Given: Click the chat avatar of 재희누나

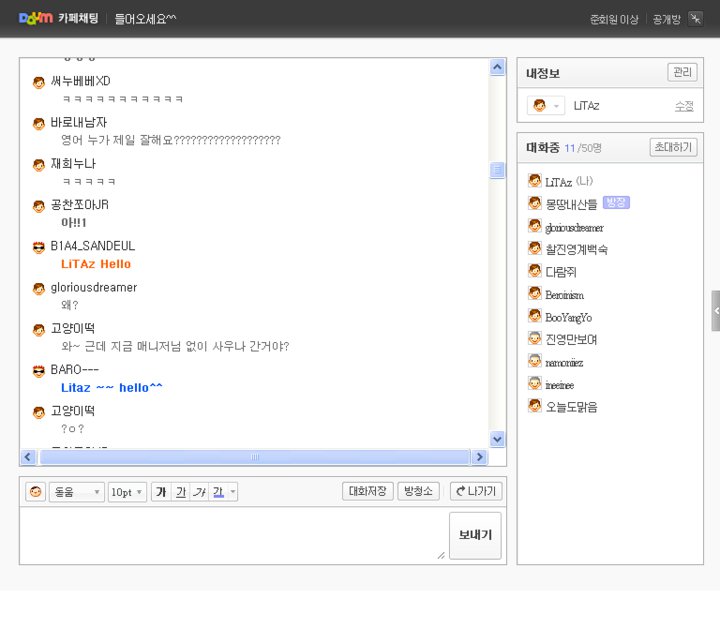Looking at the screenshot, I should click(x=39, y=165).
